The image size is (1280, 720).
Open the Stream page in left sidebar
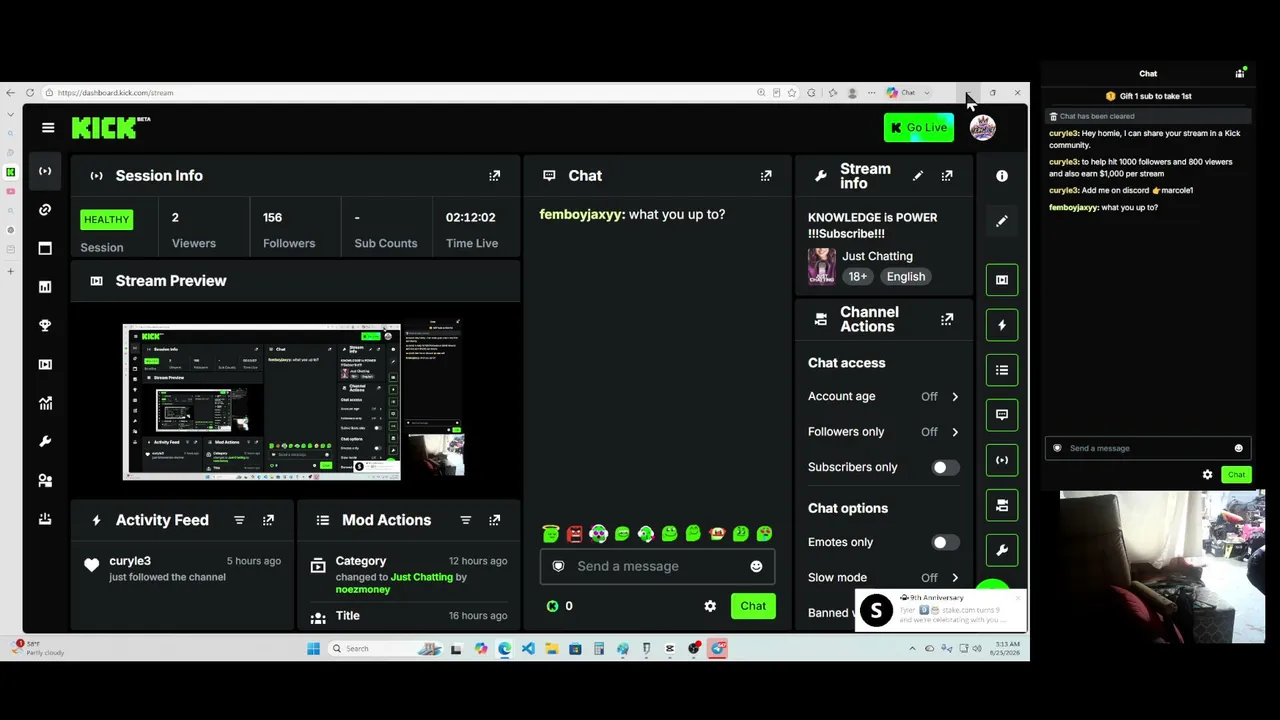point(45,171)
